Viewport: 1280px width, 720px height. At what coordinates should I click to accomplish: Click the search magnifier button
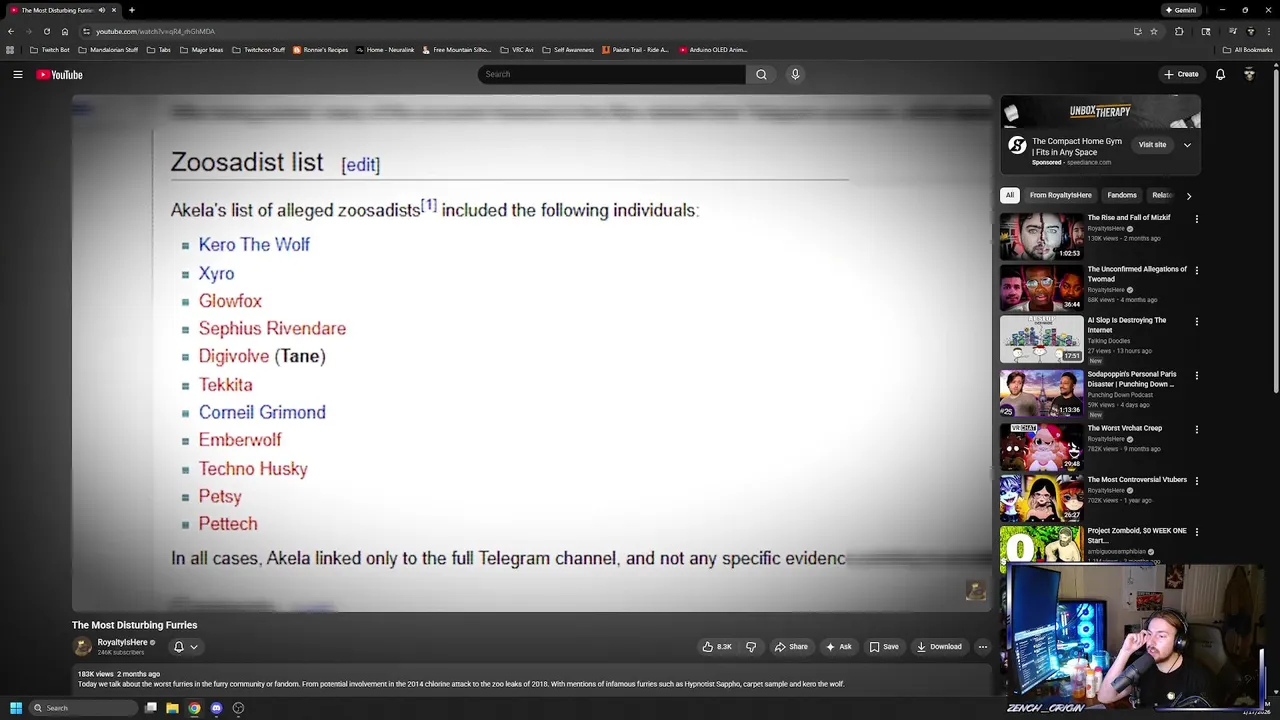point(761,74)
